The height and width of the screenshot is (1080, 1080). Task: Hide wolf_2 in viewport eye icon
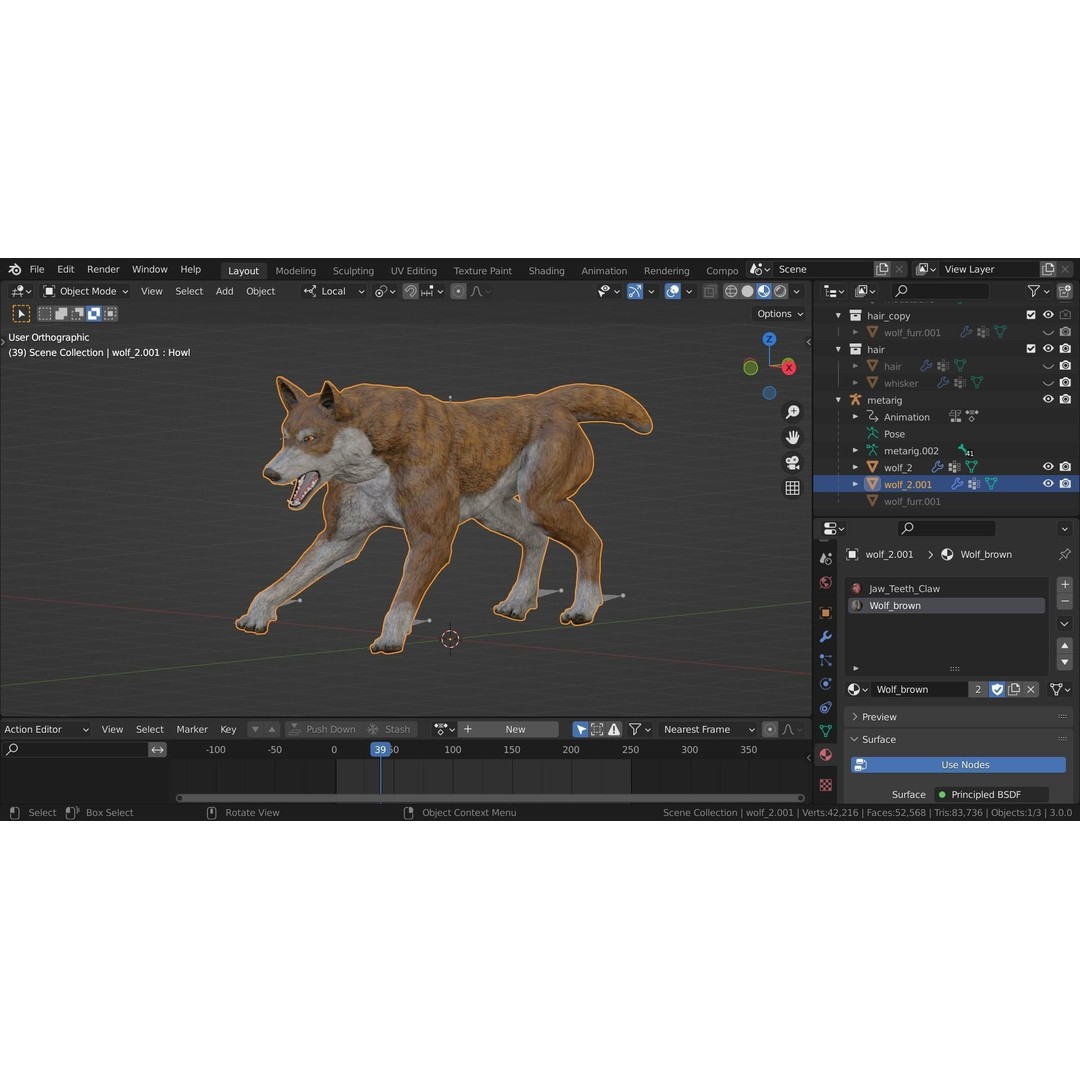pos(1048,467)
